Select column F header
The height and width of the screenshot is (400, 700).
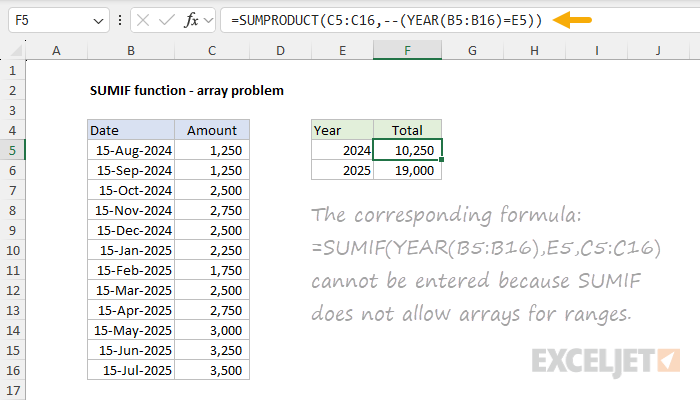click(408, 50)
